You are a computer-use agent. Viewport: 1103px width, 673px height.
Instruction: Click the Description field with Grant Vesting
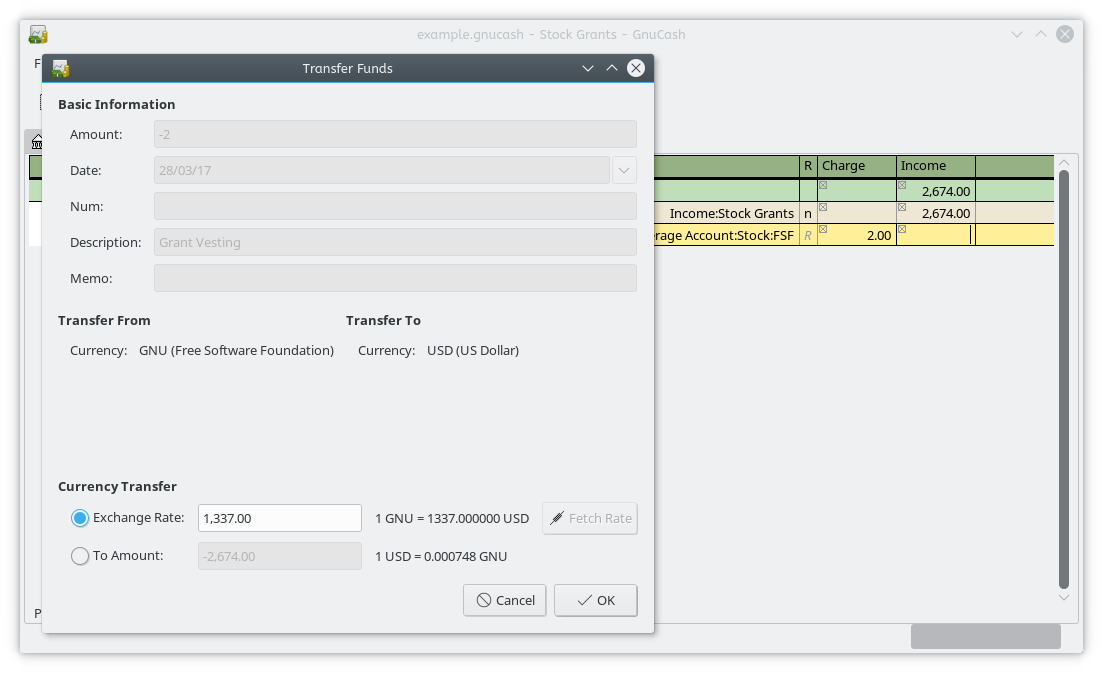(x=395, y=243)
